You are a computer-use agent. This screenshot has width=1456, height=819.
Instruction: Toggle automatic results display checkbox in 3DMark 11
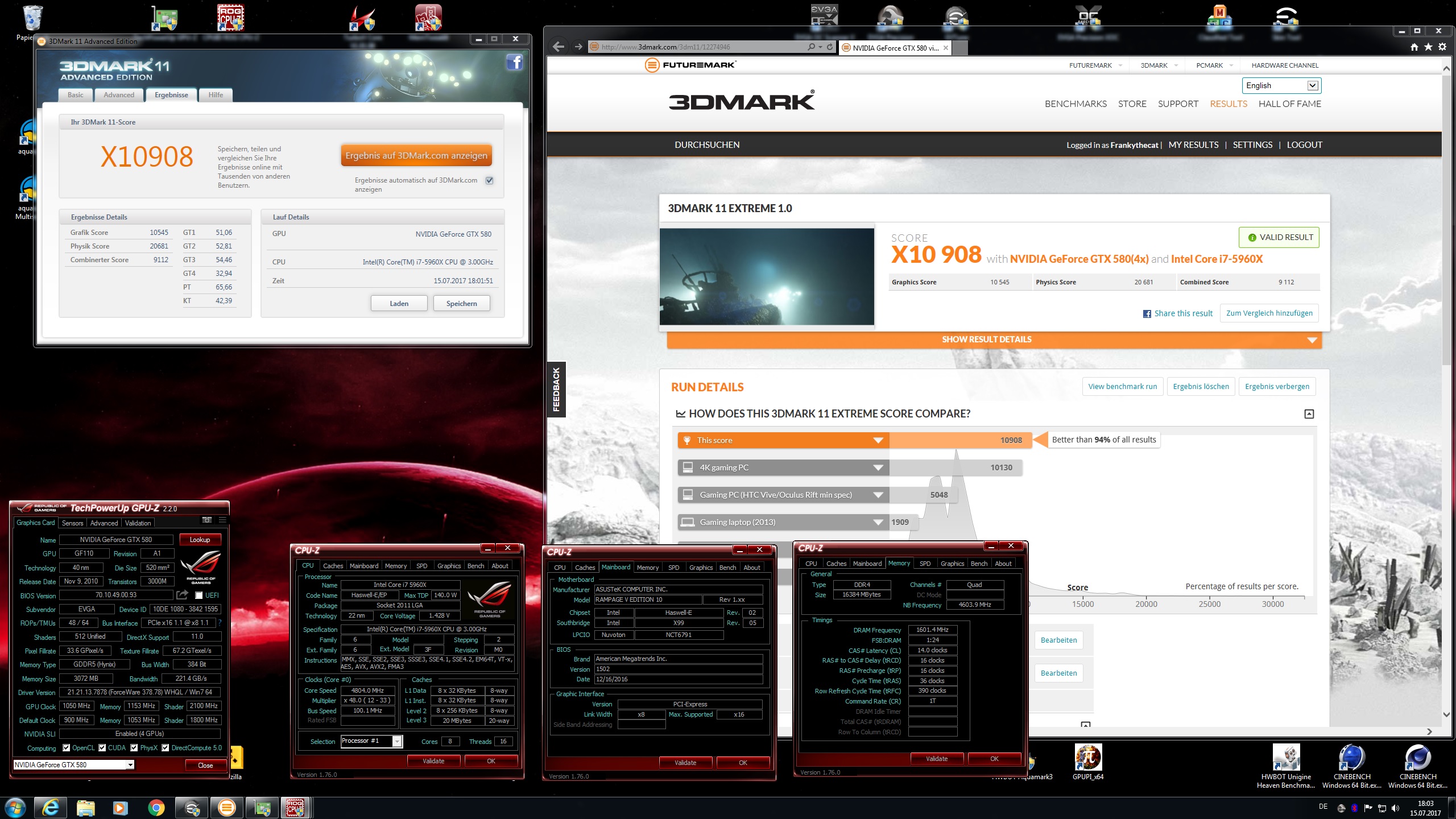489,180
